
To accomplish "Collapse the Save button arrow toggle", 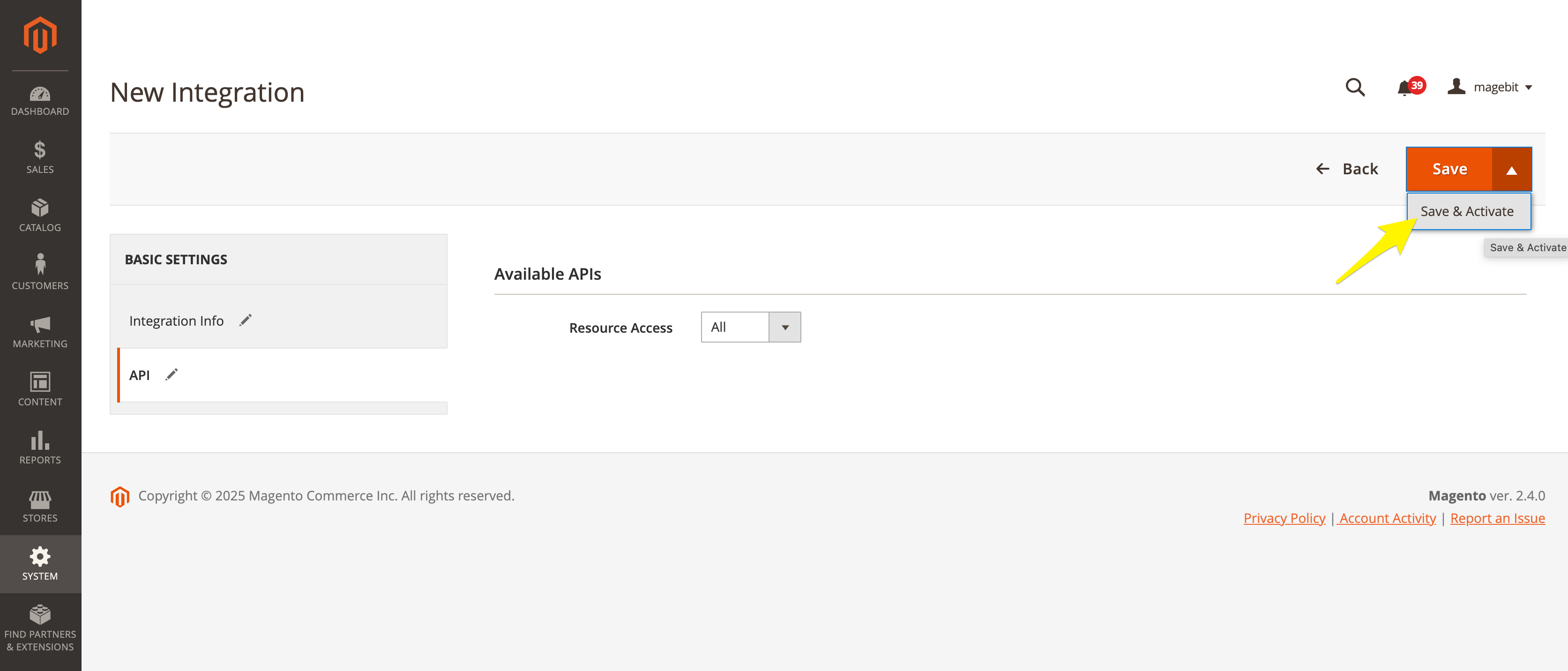I will (x=1511, y=170).
